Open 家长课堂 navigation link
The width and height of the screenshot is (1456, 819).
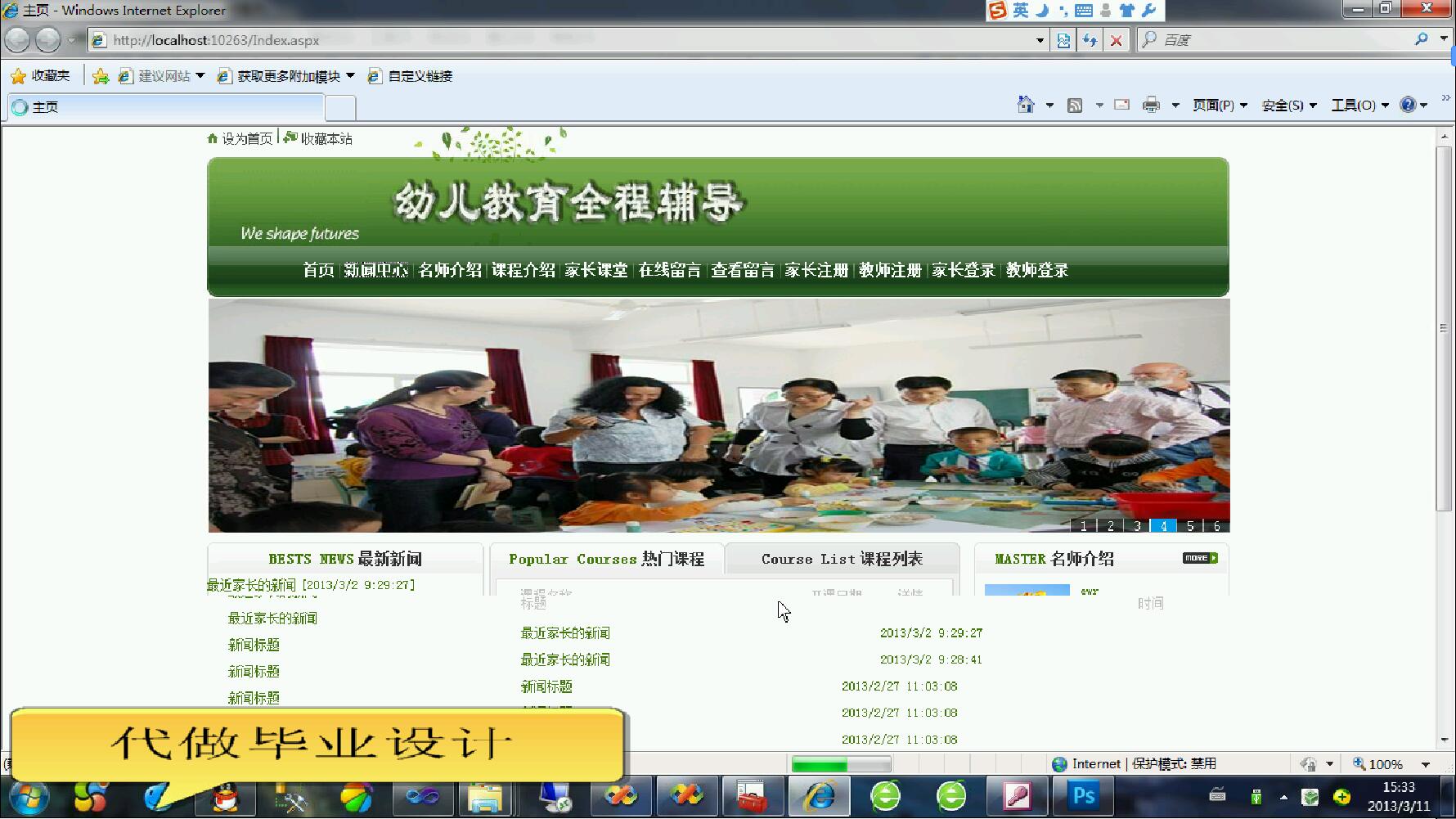596,270
